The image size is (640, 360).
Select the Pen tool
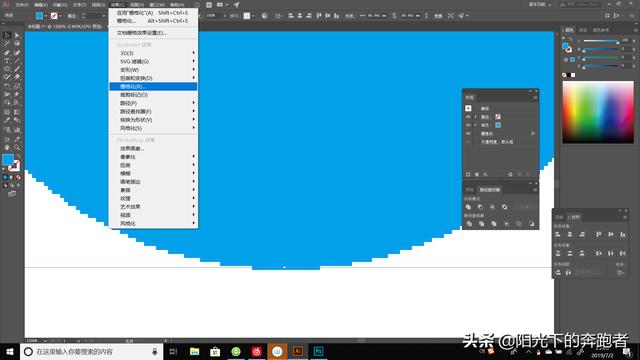click(7, 52)
